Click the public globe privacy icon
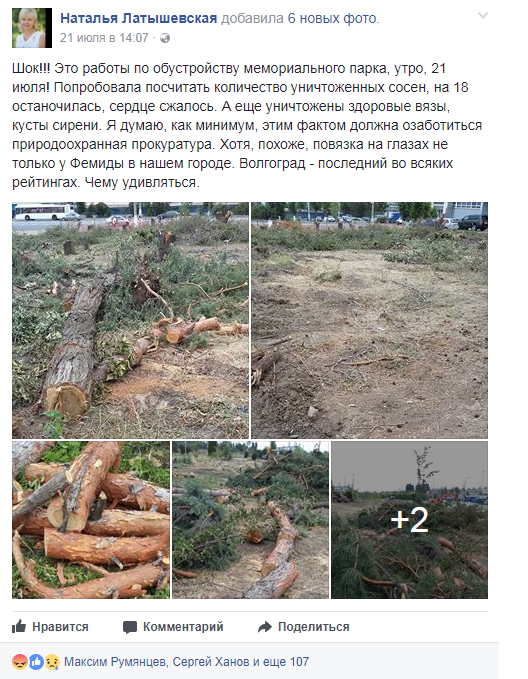This screenshot has width=528, height=679. pos(165,38)
